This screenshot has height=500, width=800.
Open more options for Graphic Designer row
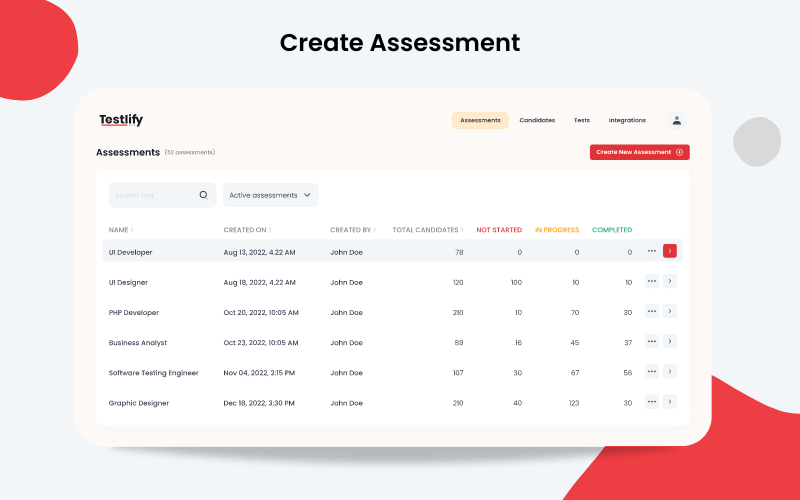[x=652, y=402]
